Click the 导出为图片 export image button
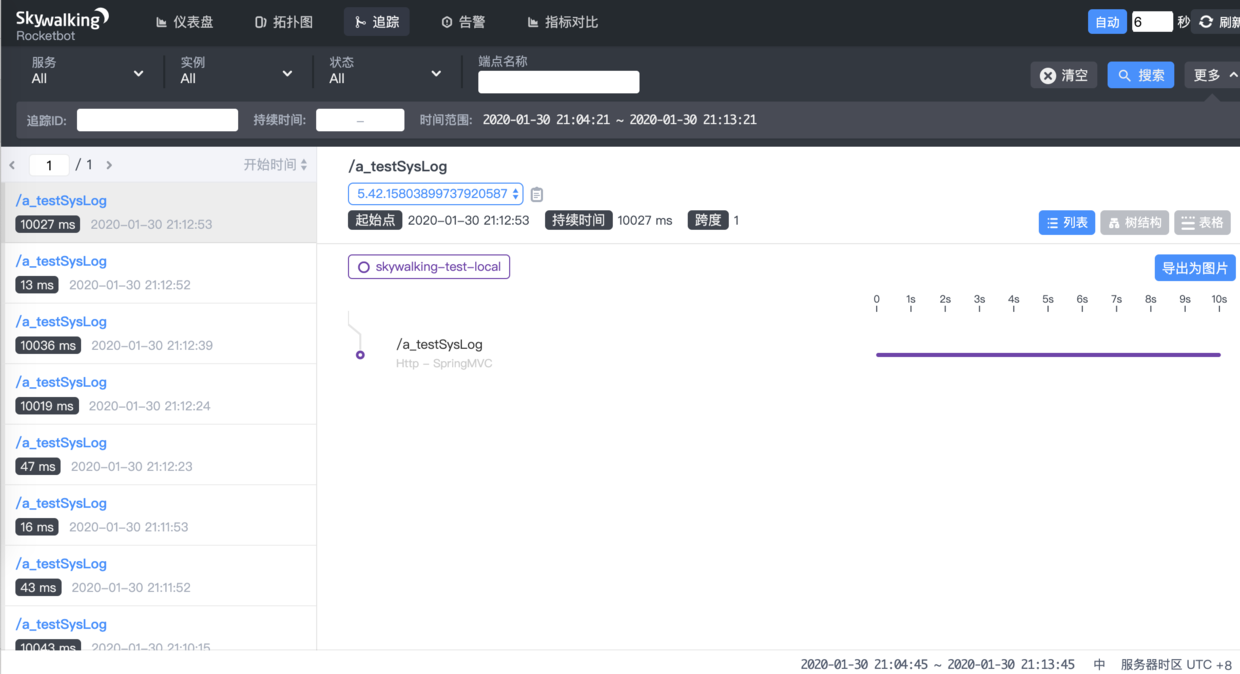 [1195, 268]
